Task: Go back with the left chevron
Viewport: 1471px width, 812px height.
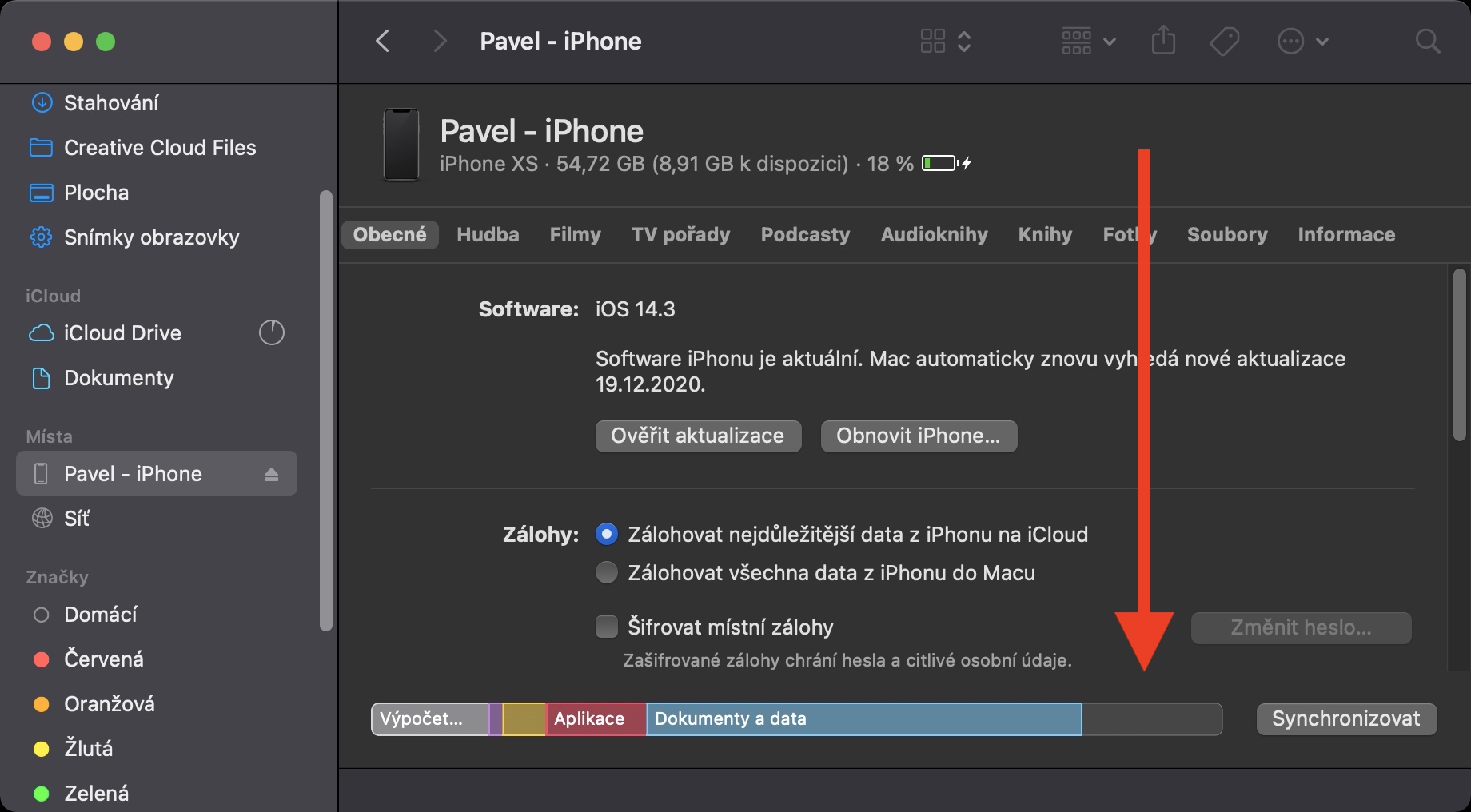Action: pos(383,41)
